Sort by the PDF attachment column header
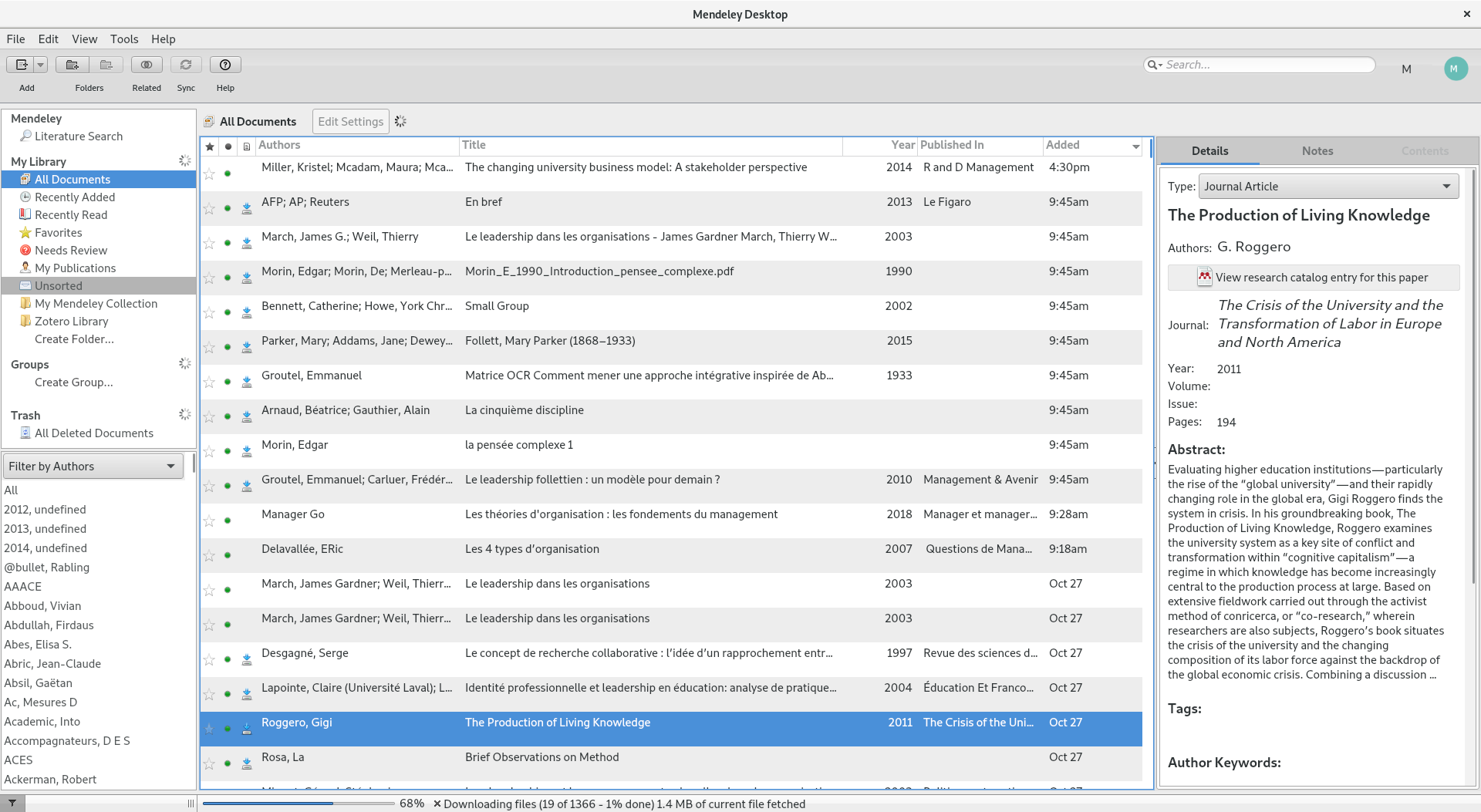The width and height of the screenshot is (1481, 812). coord(247,147)
